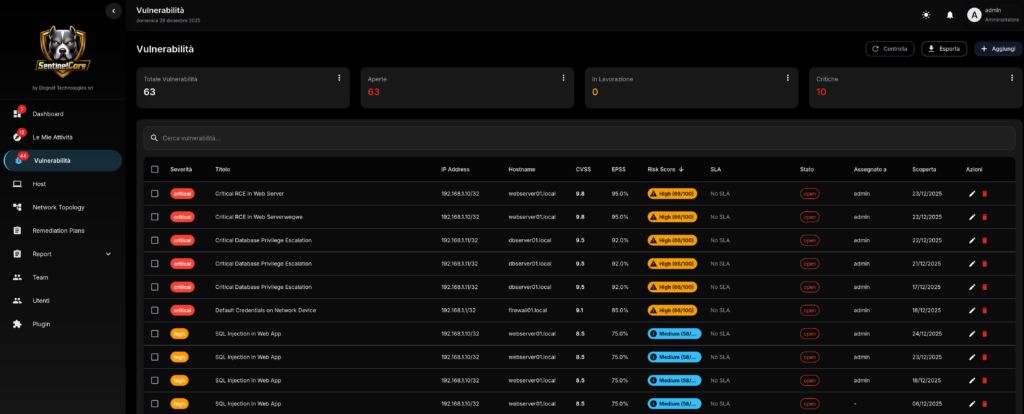1024x414 pixels.
Task: Check the Critical RCE in Web Serverweqwe row
Action: coord(155,217)
